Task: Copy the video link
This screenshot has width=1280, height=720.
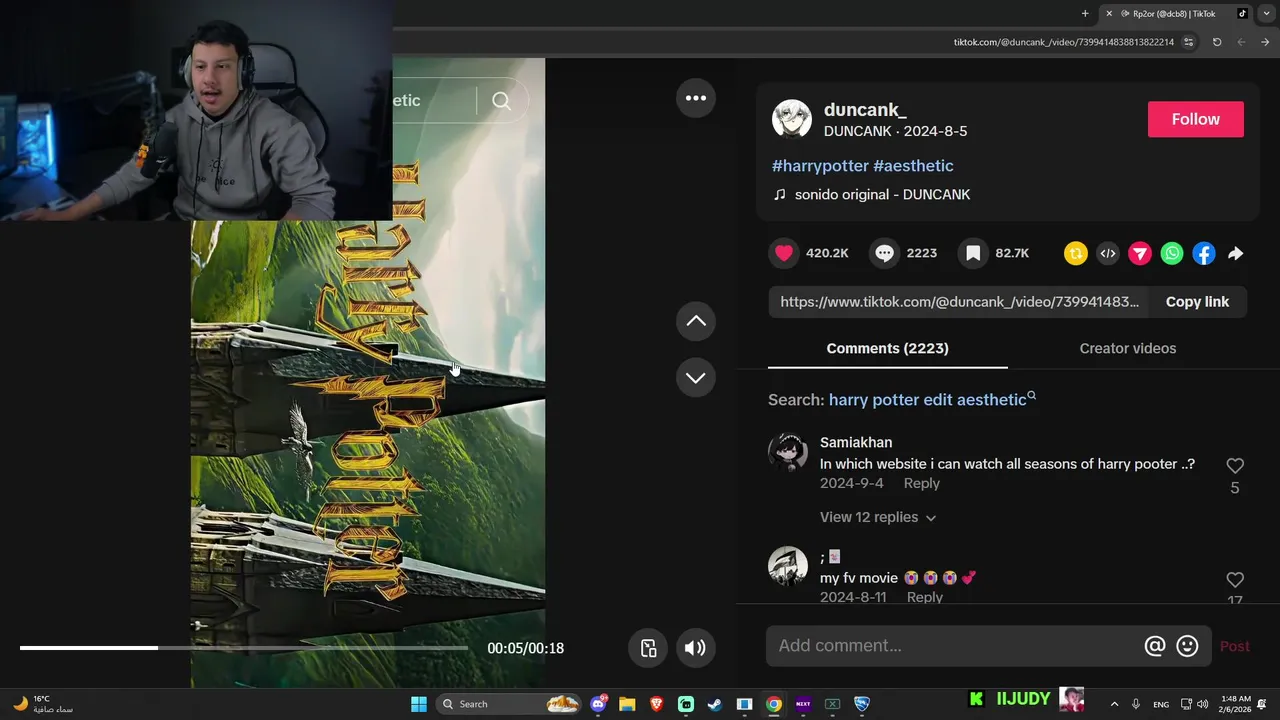Action: [1197, 302]
